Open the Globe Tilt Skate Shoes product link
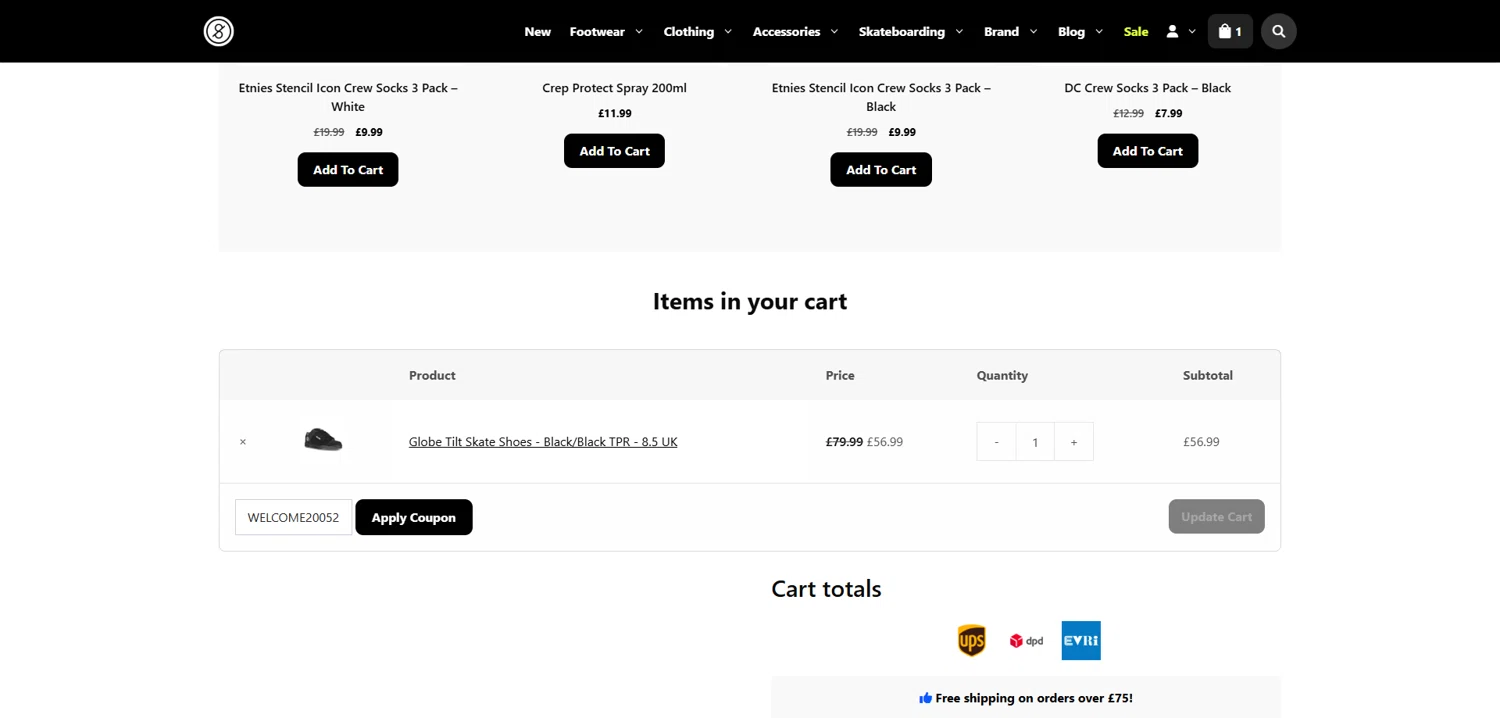 (x=543, y=442)
